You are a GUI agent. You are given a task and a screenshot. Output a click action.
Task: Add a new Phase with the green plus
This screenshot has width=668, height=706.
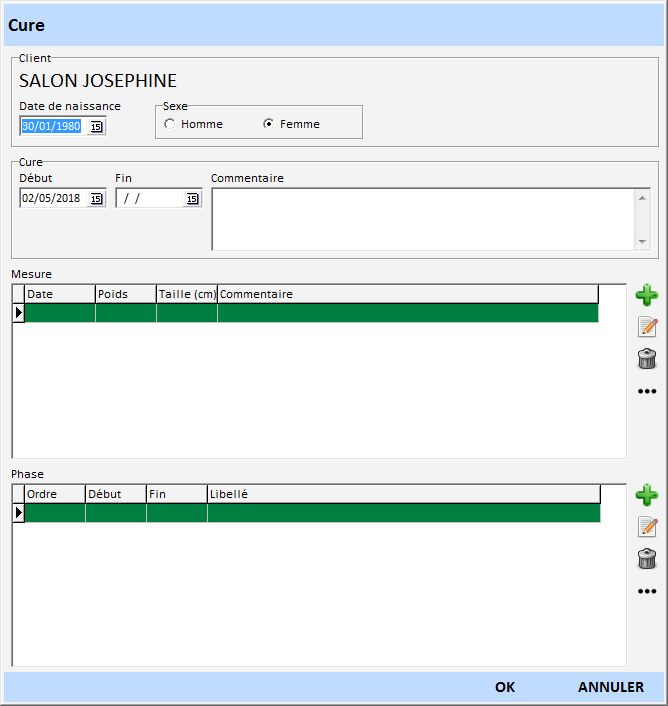(646, 495)
